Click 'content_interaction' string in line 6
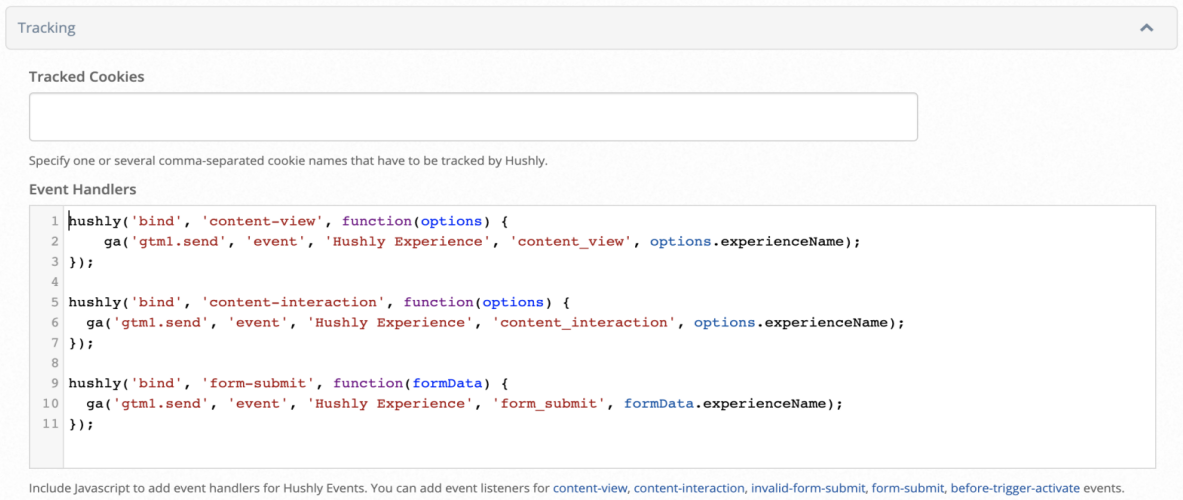Image resolution: width=1183 pixels, height=500 pixels. click(586, 323)
